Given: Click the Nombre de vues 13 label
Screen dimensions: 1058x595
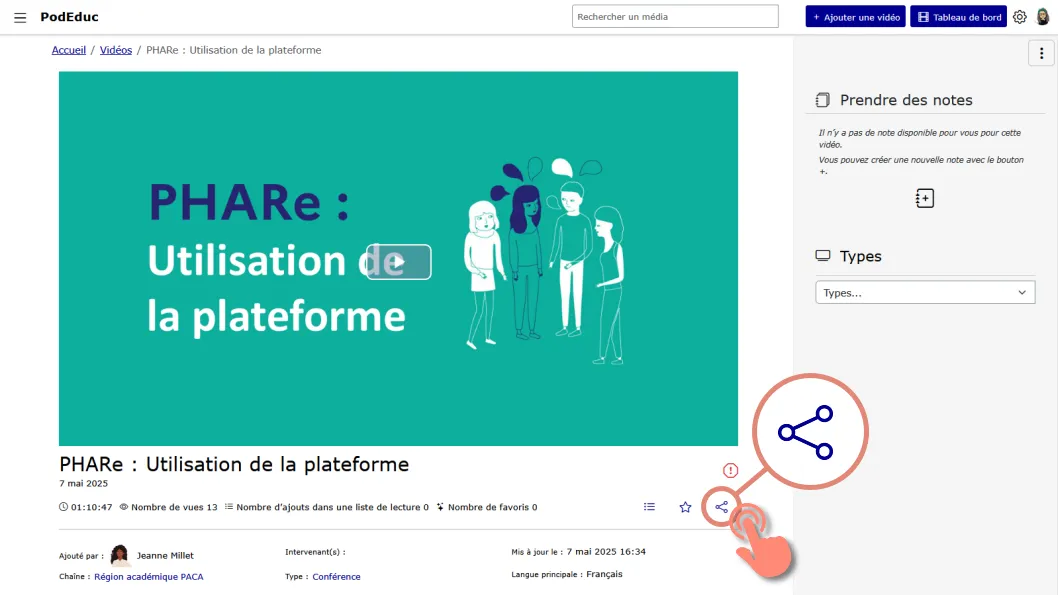Looking at the screenshot, I should click(169, 507).
